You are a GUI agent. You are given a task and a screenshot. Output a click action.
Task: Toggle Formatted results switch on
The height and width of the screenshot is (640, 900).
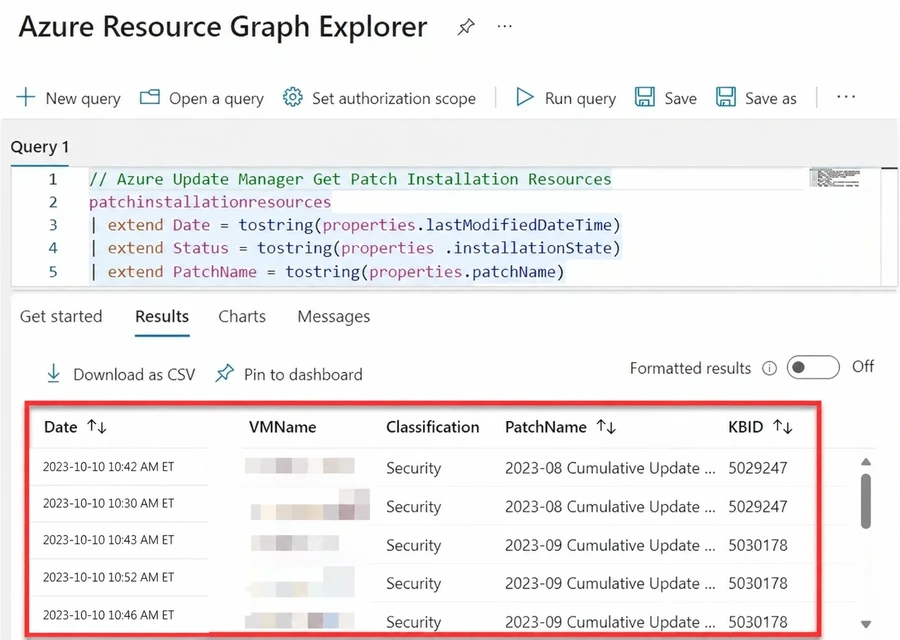(x=813, y=367)
